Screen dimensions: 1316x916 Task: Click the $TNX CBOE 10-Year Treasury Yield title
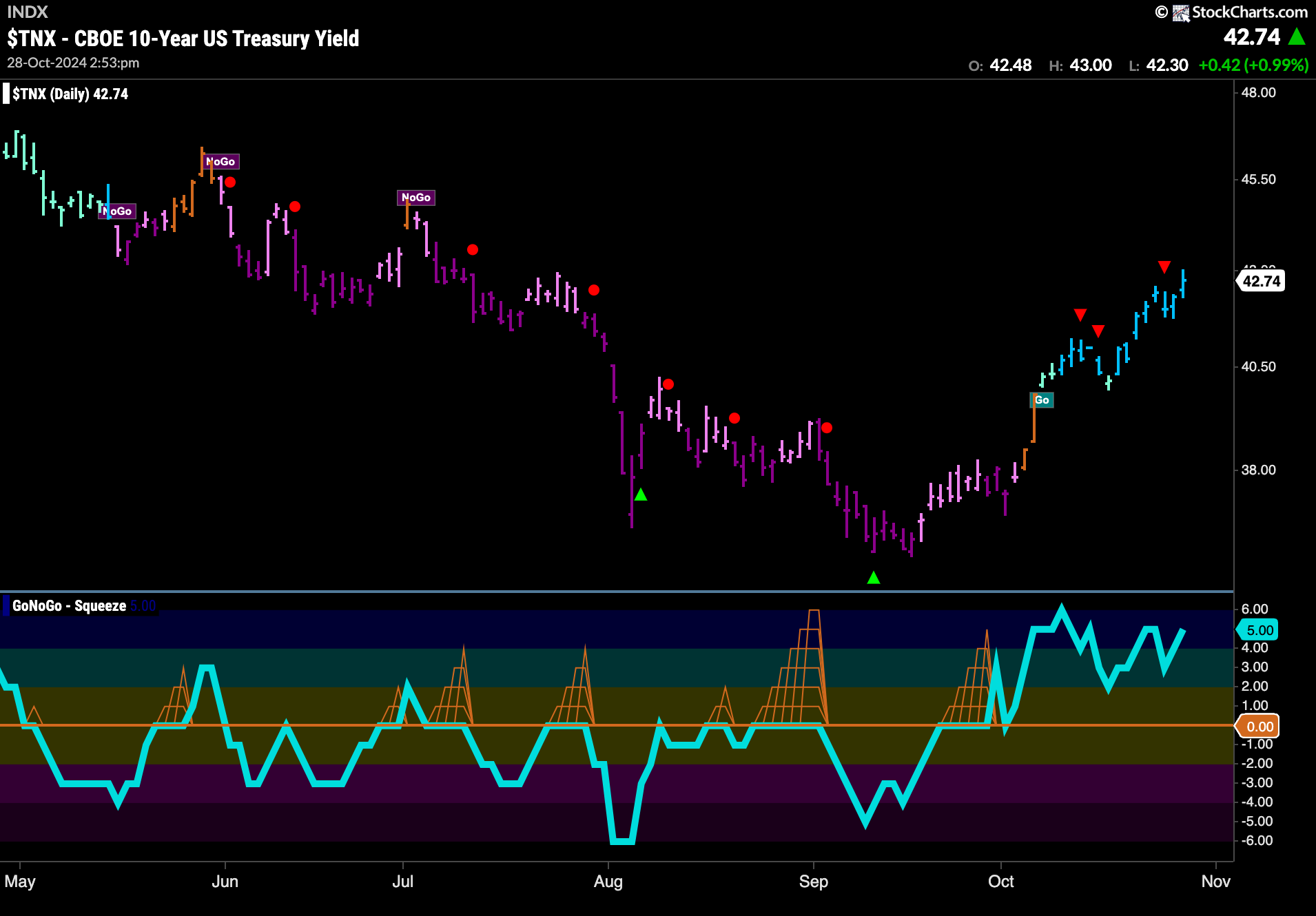click(183, 39)
